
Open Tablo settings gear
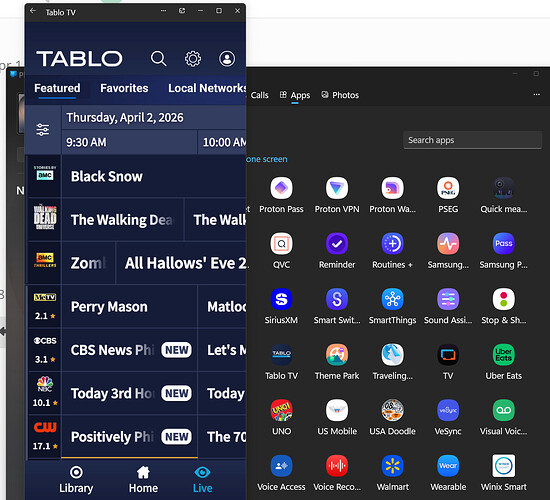point(193,59)
